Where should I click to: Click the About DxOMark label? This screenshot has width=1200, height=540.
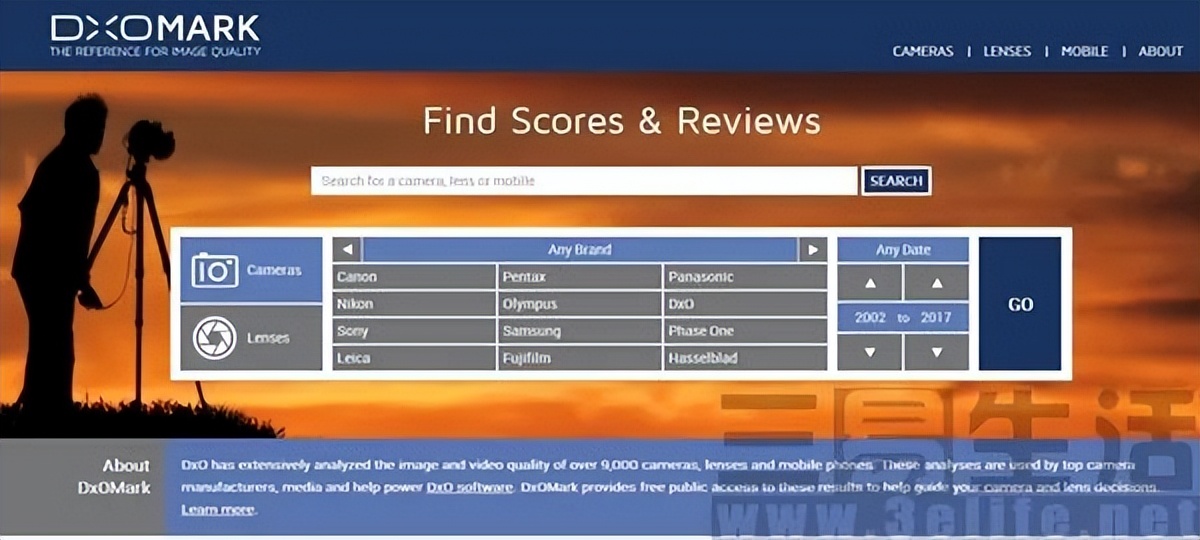tap(114, 477)
